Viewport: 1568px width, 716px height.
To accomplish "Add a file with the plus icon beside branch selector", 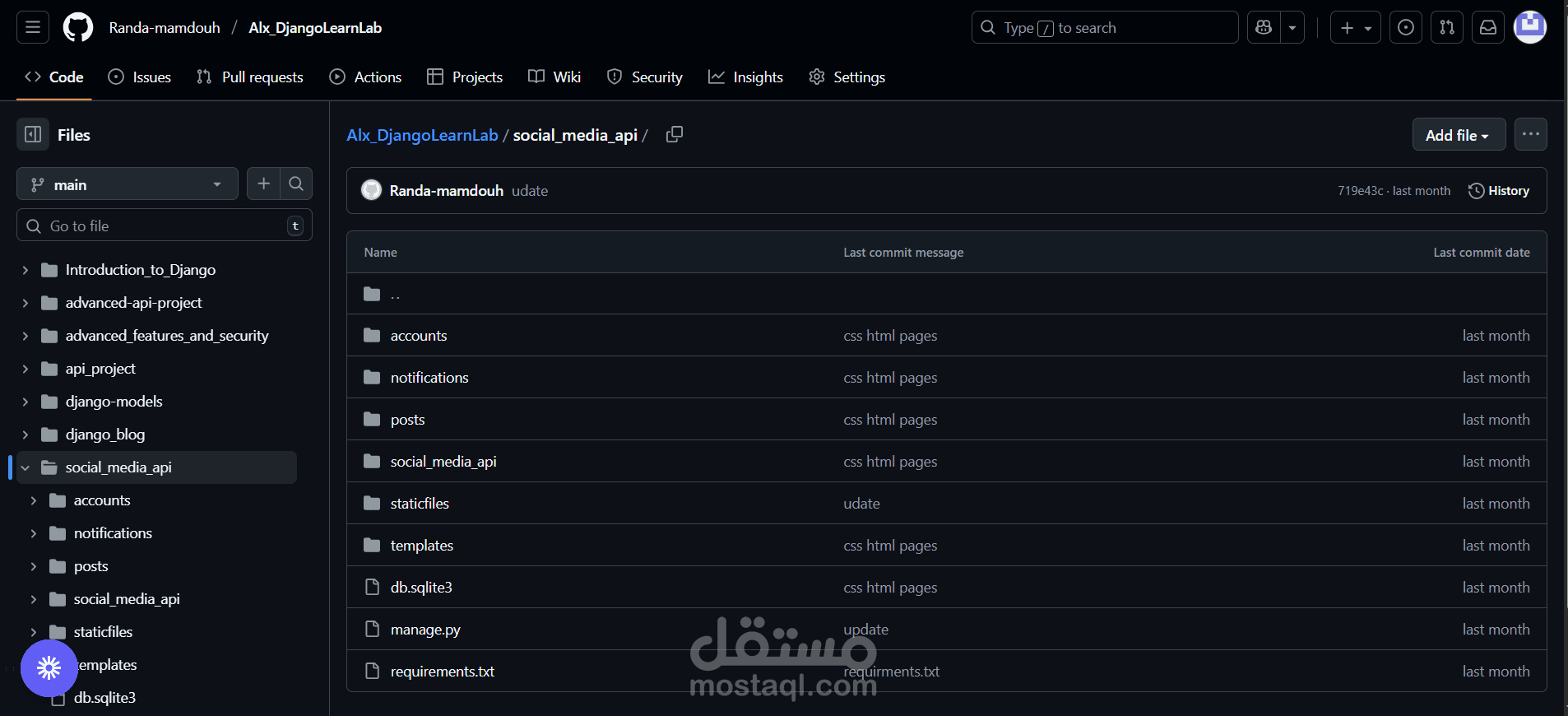I will [263, 184].
